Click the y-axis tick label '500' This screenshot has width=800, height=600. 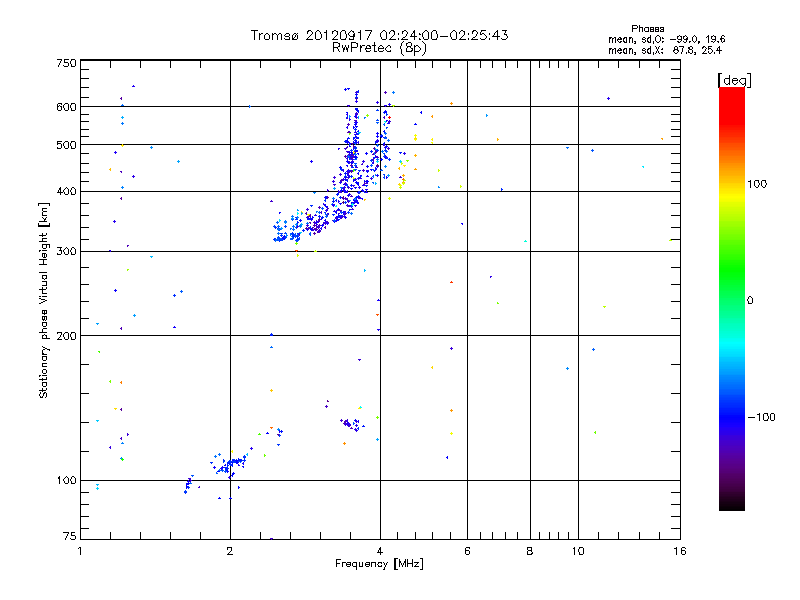point(66,145)
